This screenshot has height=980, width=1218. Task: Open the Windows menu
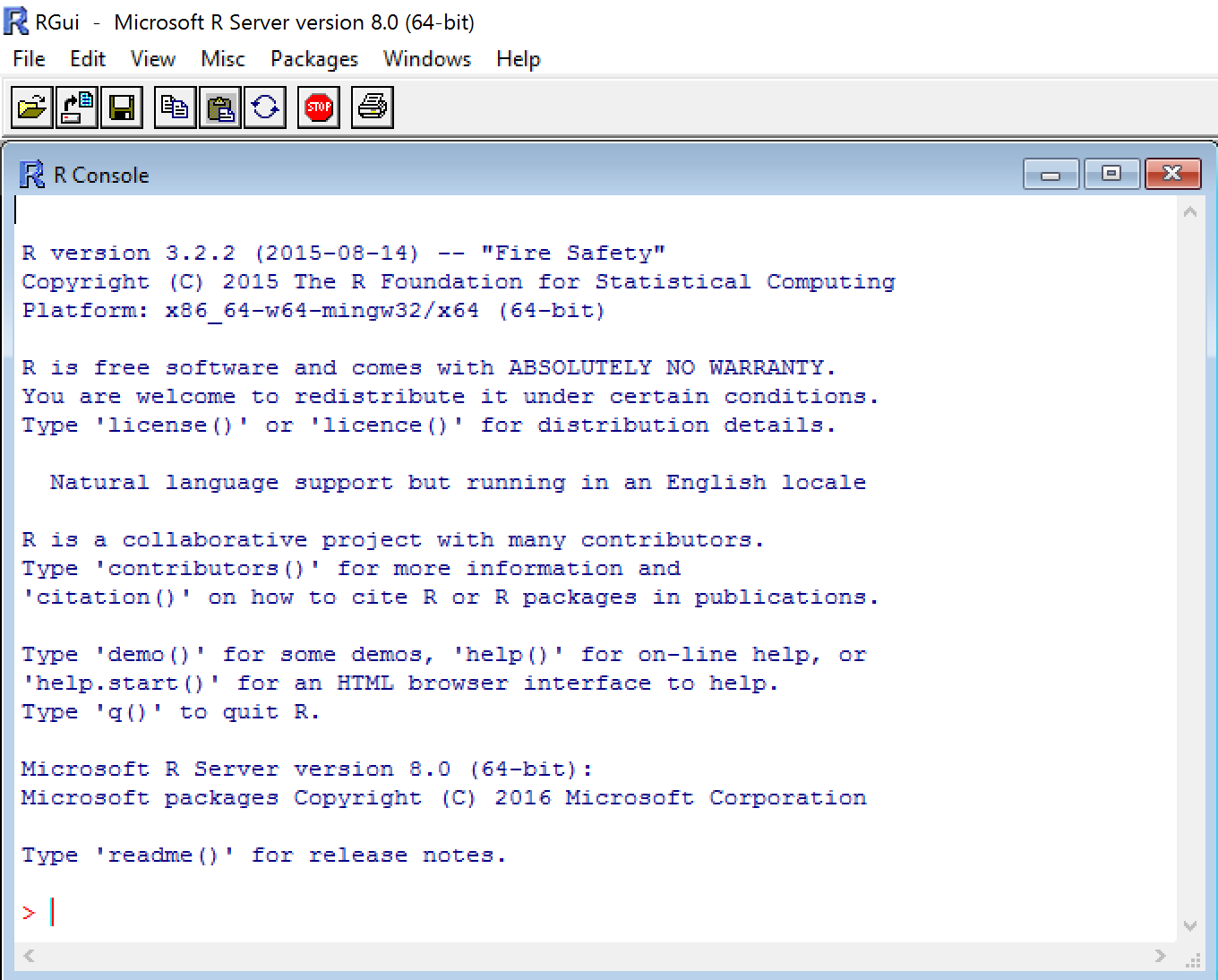[427, 59]
